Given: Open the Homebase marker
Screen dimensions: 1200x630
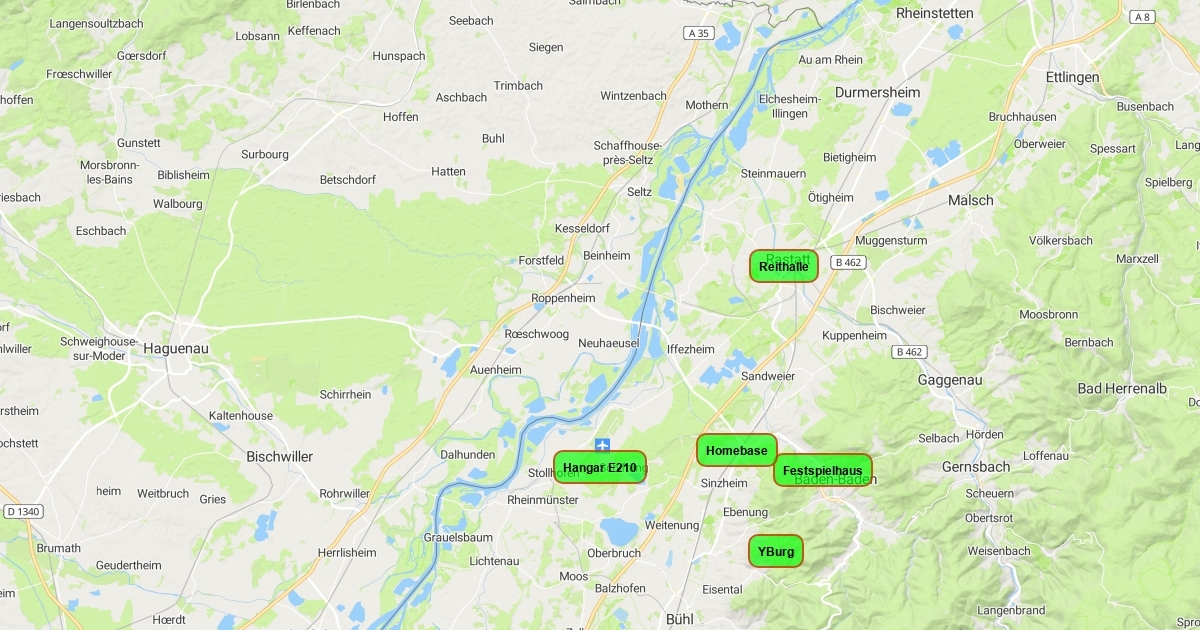Looking at the screenshot, I should [737, 450].
